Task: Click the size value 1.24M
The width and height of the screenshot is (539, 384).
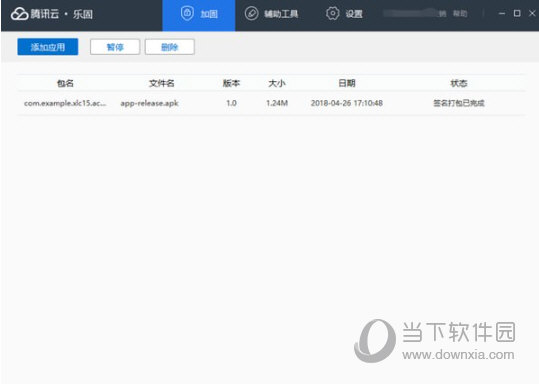Action: 277,103
